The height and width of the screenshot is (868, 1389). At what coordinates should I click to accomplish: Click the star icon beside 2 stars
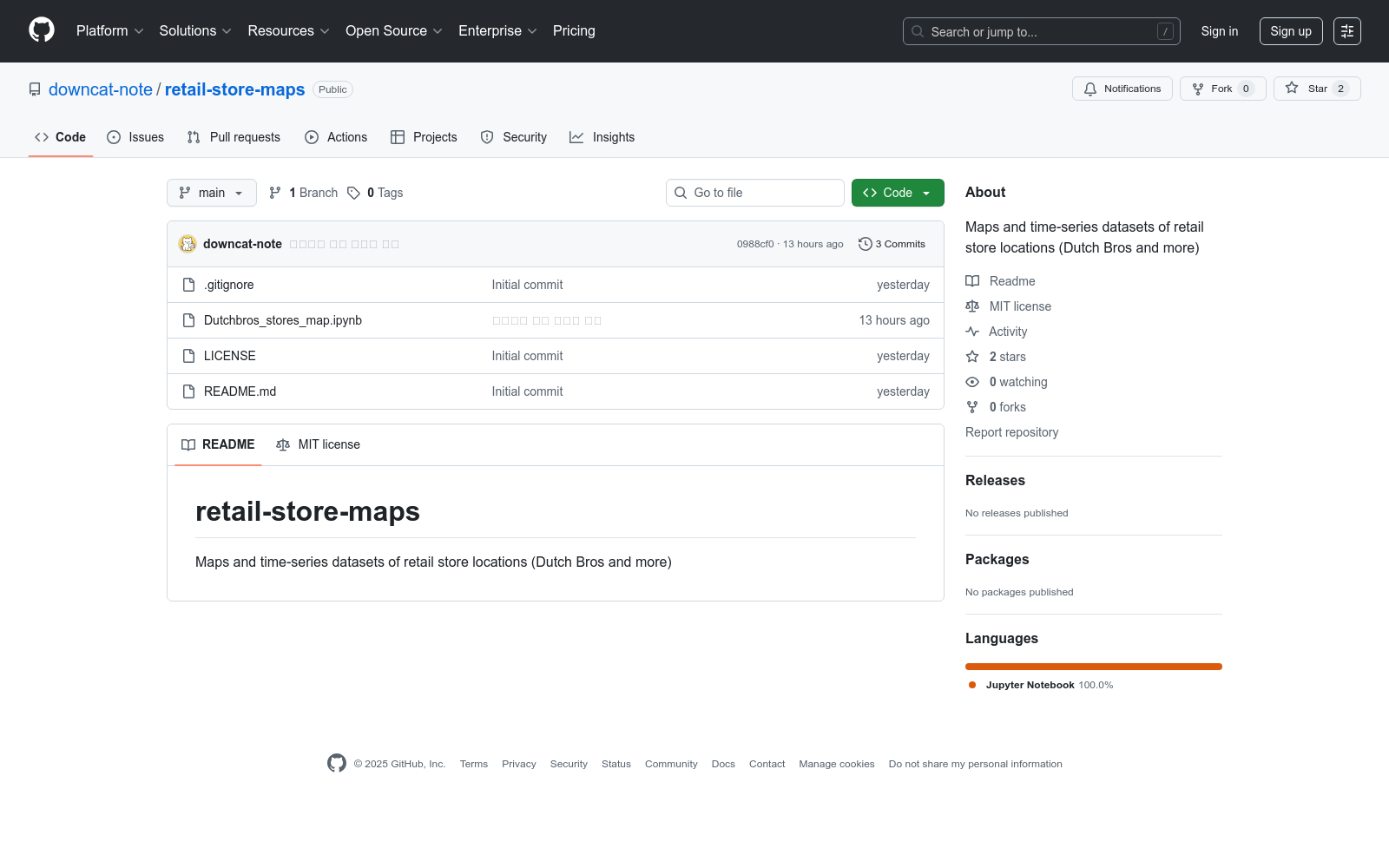pos(972,357)
